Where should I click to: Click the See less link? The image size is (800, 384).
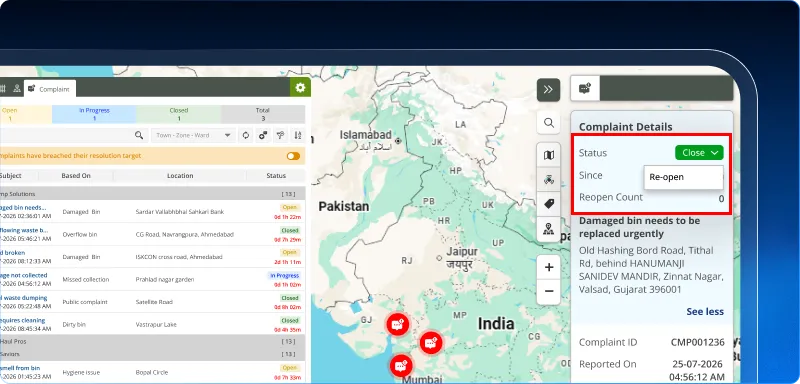click(x=705, y=312)
